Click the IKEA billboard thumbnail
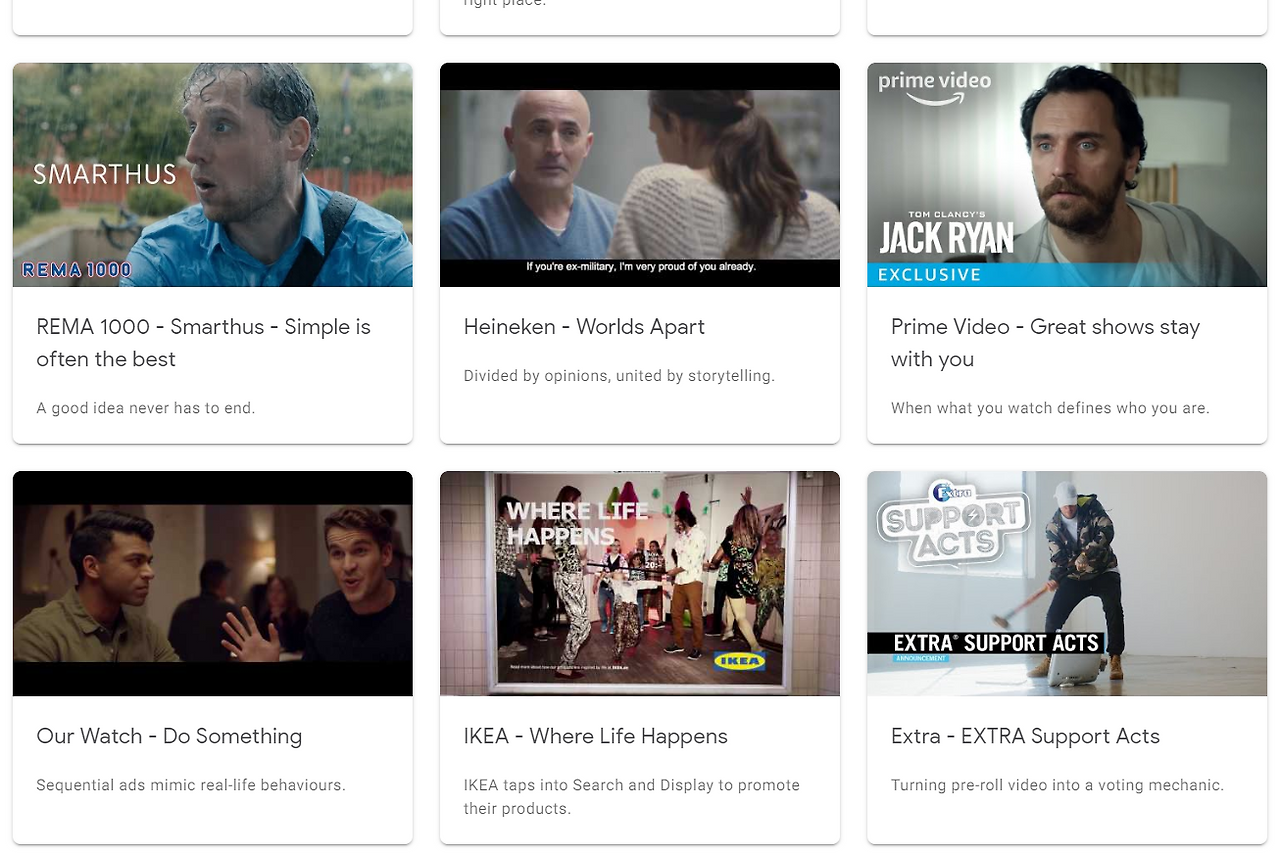The height and width of the screenshot is (854, 1280). [x=640, y=583]
